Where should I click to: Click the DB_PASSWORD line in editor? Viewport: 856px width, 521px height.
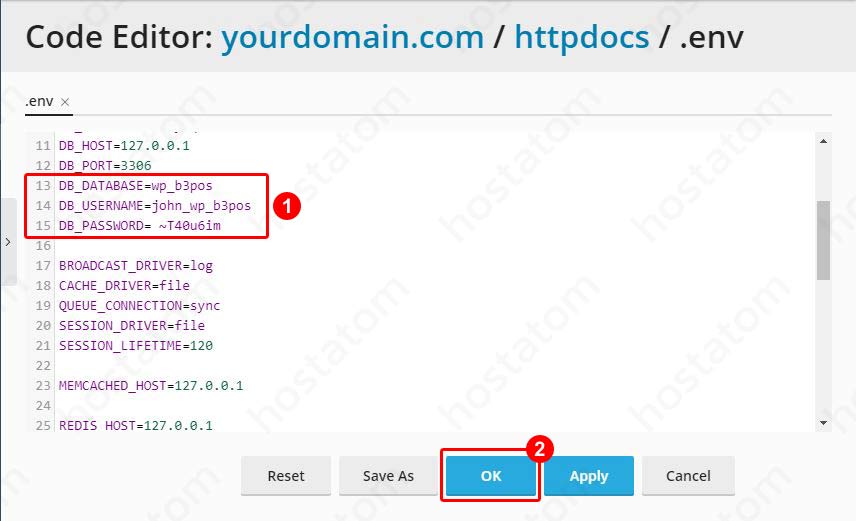pos(139,226)
